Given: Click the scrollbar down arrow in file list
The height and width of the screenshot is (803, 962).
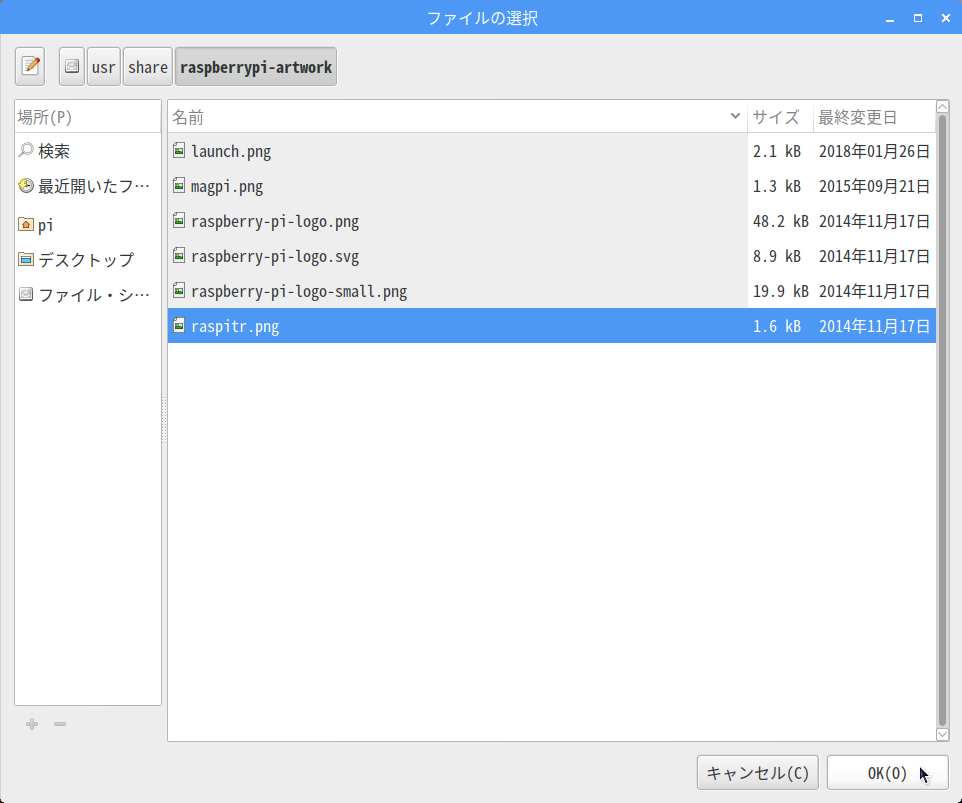Looking at the screenshot, I should click(x=942, y=734).
